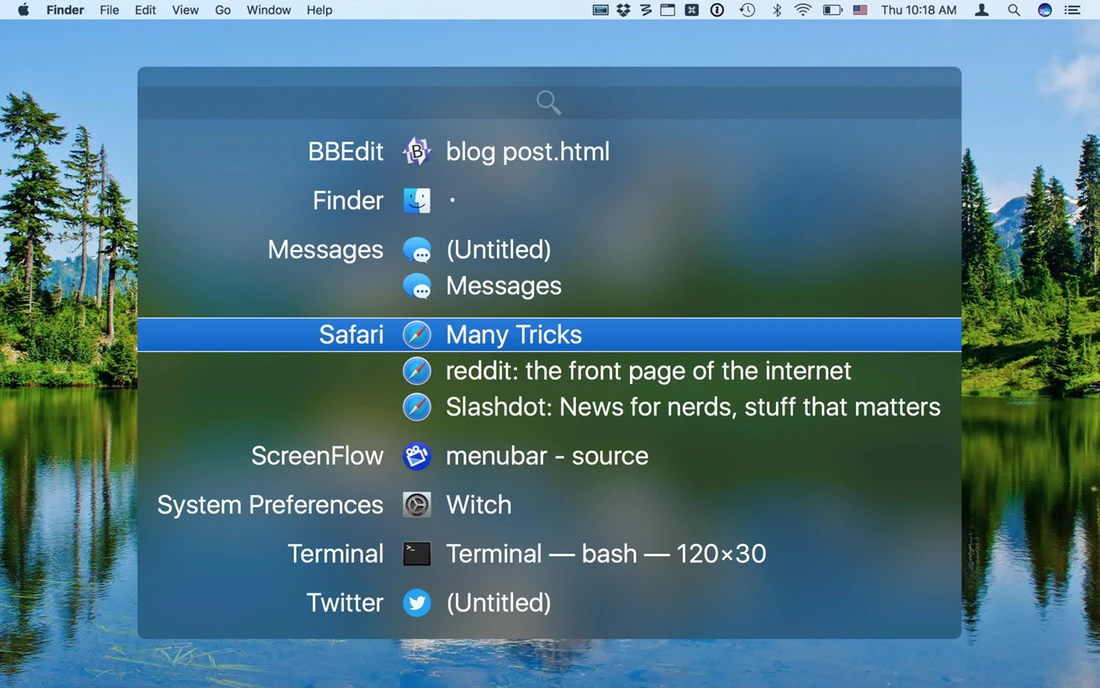1100x688 pixels.
Task: Click the System Preferences app name label
Action: 270,505
